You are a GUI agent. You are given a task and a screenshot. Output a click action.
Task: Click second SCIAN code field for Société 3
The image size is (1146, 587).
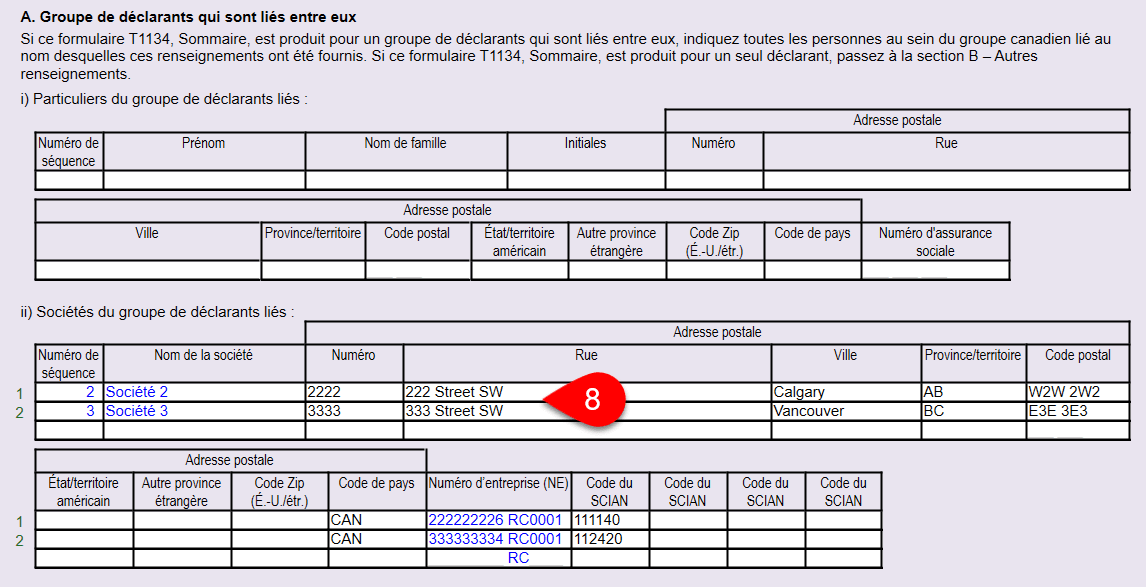(688, 539)
